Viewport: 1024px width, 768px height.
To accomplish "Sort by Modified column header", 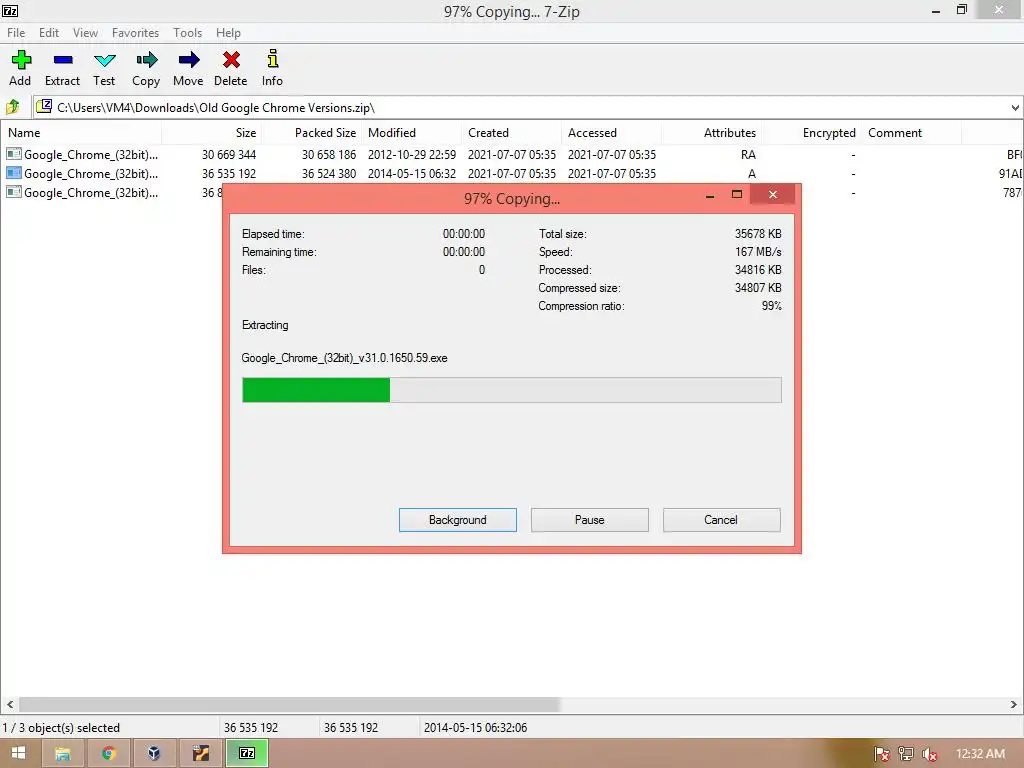I will click(411, 133).
